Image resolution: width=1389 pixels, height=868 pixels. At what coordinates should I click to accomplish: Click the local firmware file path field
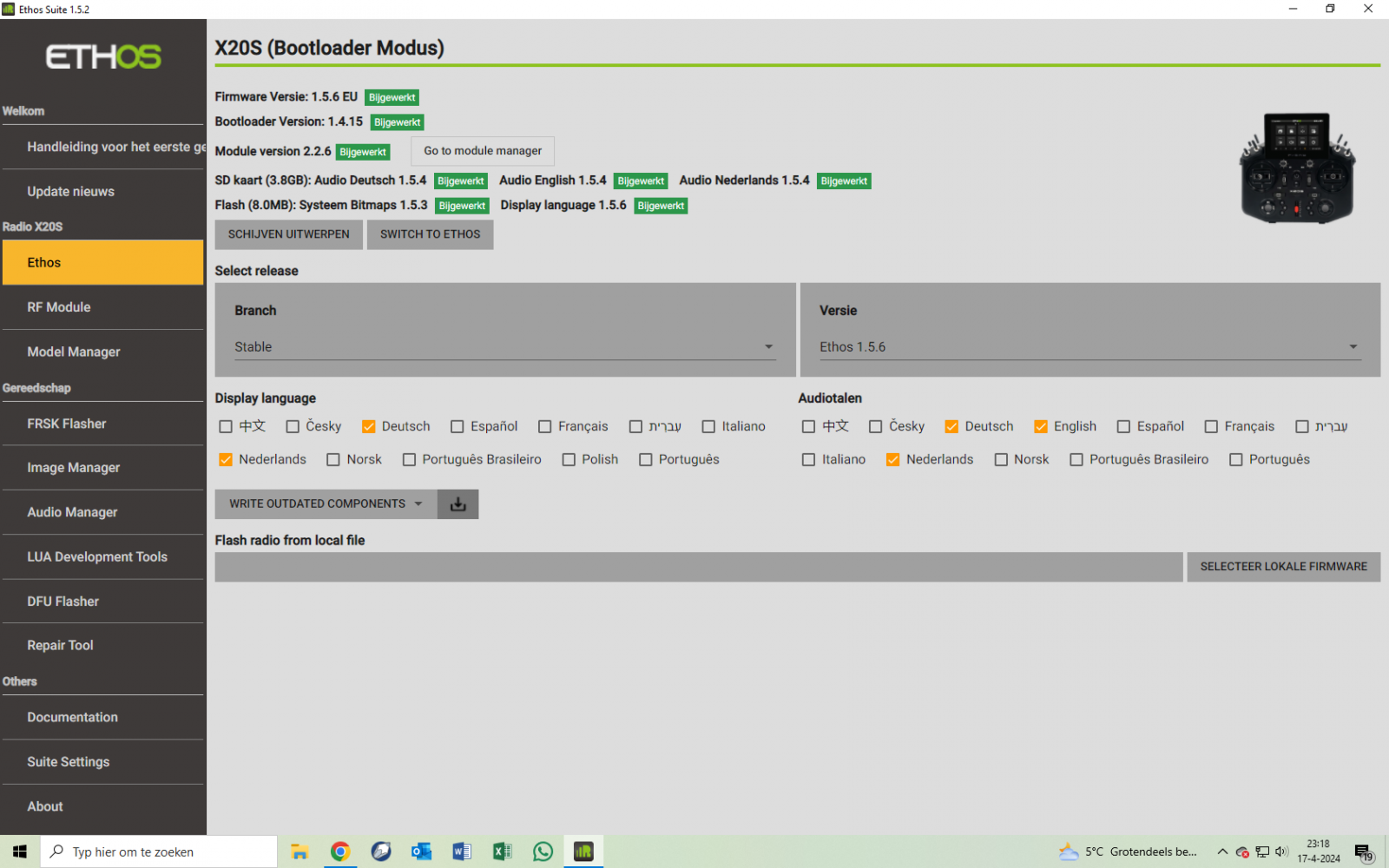(699, 567)
